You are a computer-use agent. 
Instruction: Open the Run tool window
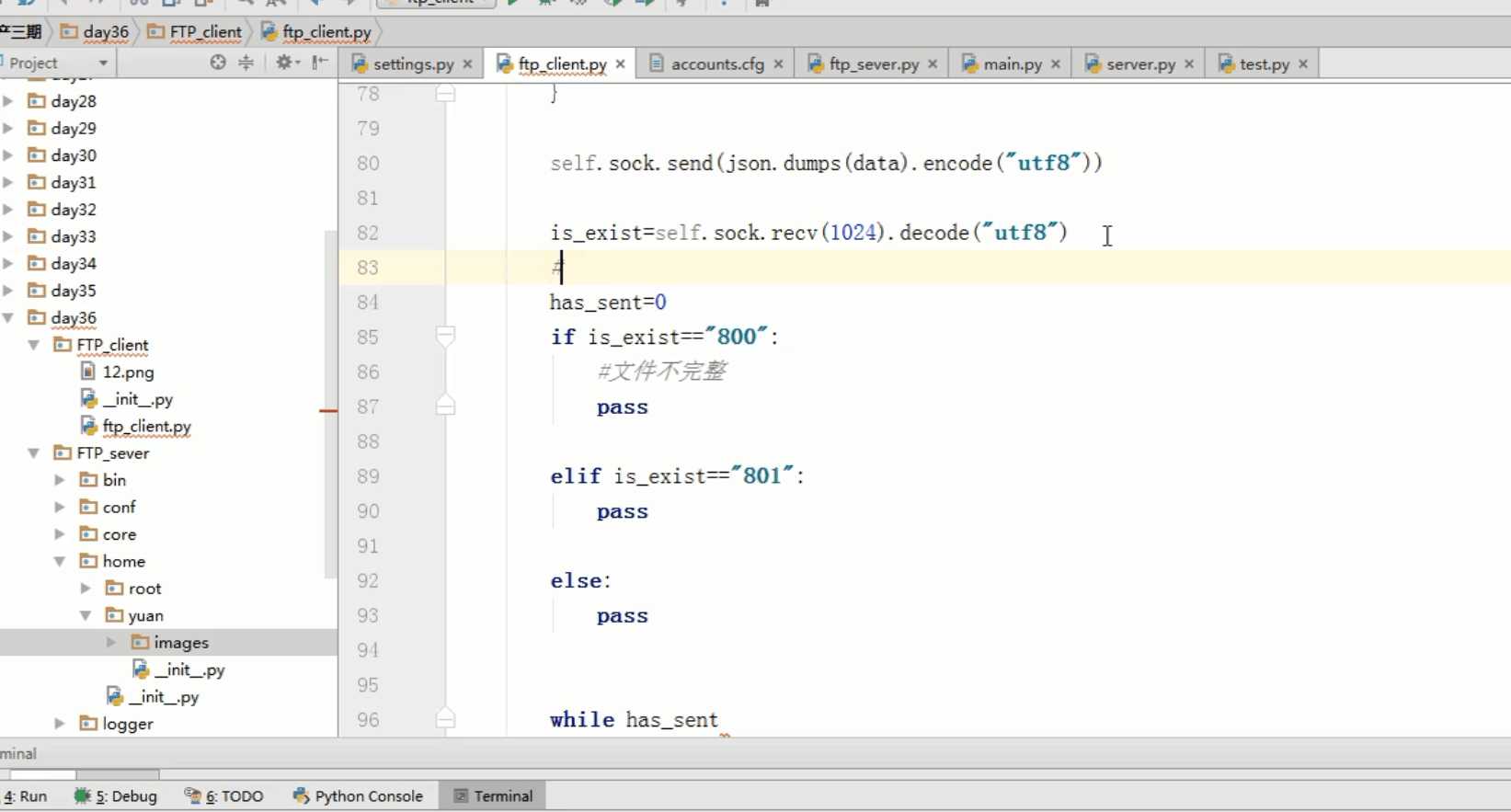(26, 796)
